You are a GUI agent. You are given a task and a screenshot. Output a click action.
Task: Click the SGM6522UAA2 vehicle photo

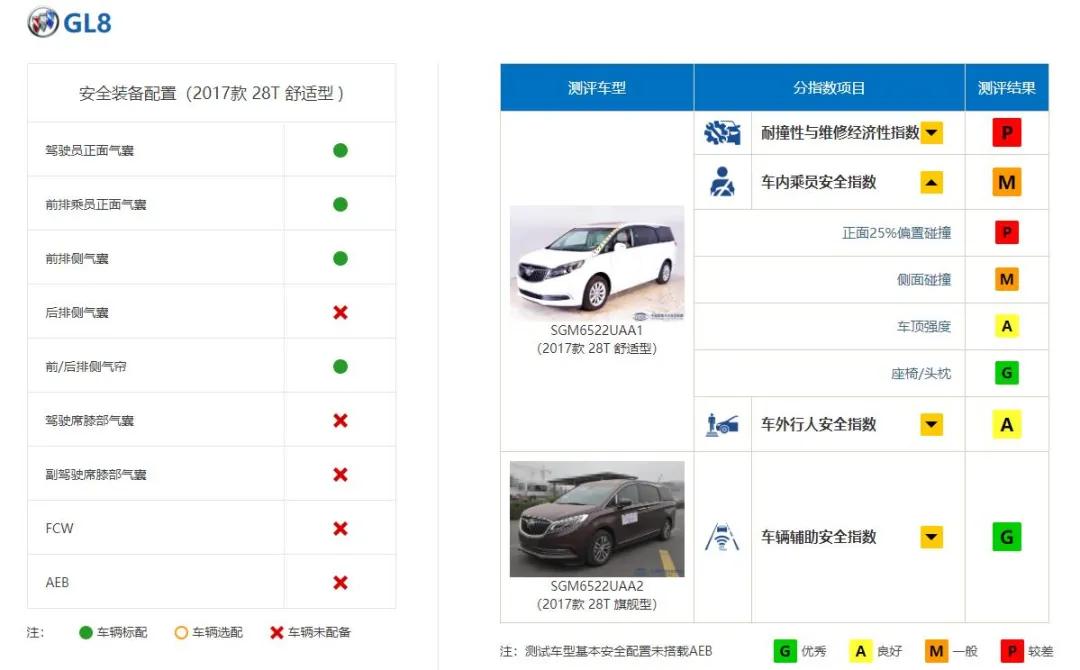click(597, 520)
